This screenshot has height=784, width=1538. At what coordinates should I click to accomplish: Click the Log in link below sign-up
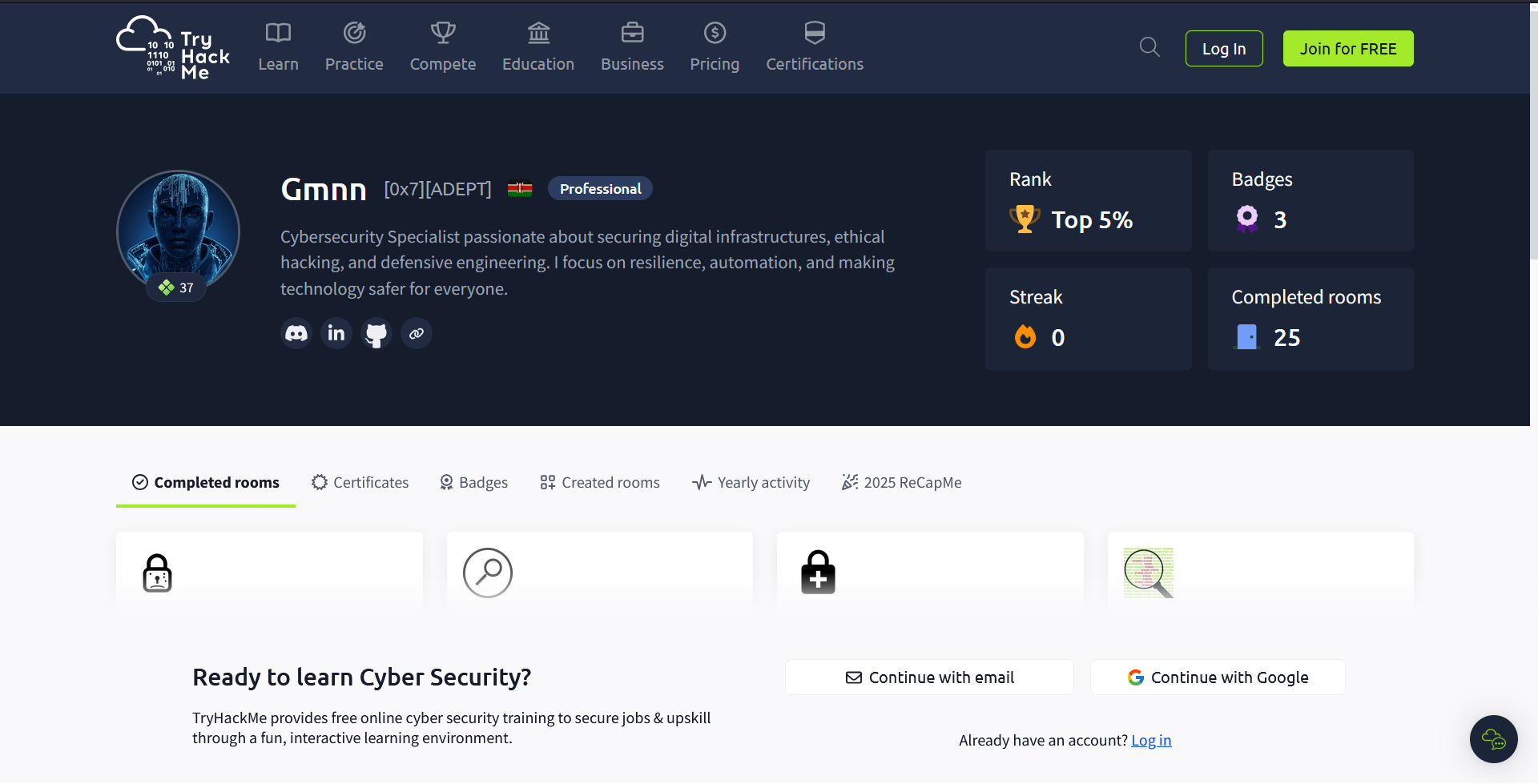(1151, 740)
